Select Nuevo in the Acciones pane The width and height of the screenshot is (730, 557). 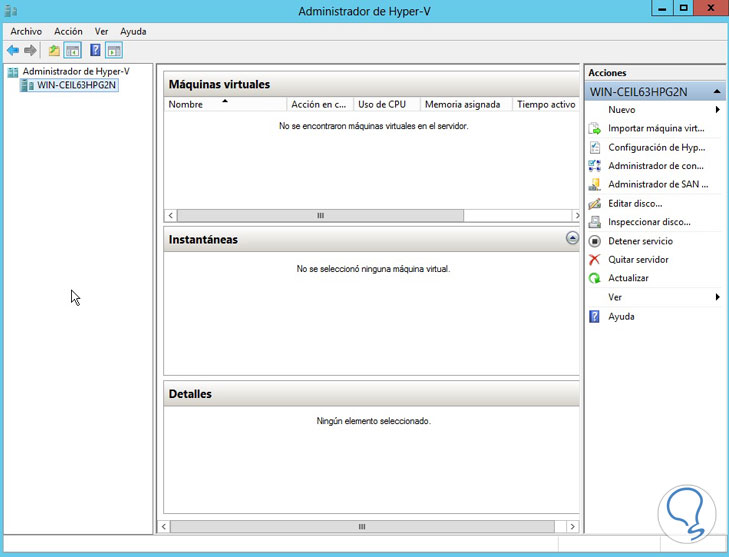[x=622, y=110]
